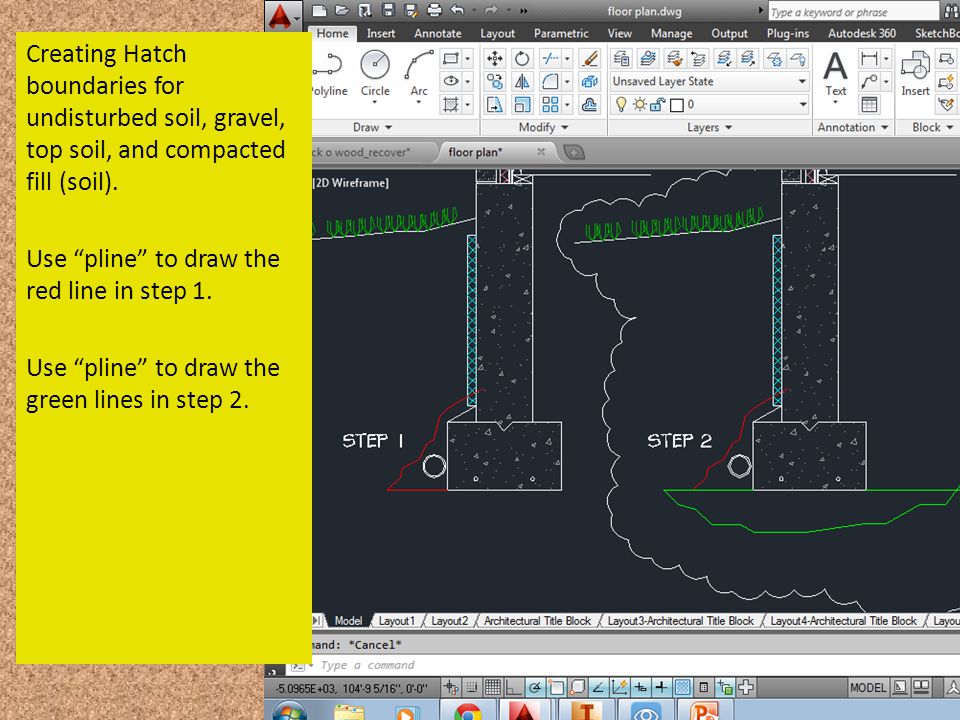Click the Plot printer icon
960x720 pixels.
(434, 10)
